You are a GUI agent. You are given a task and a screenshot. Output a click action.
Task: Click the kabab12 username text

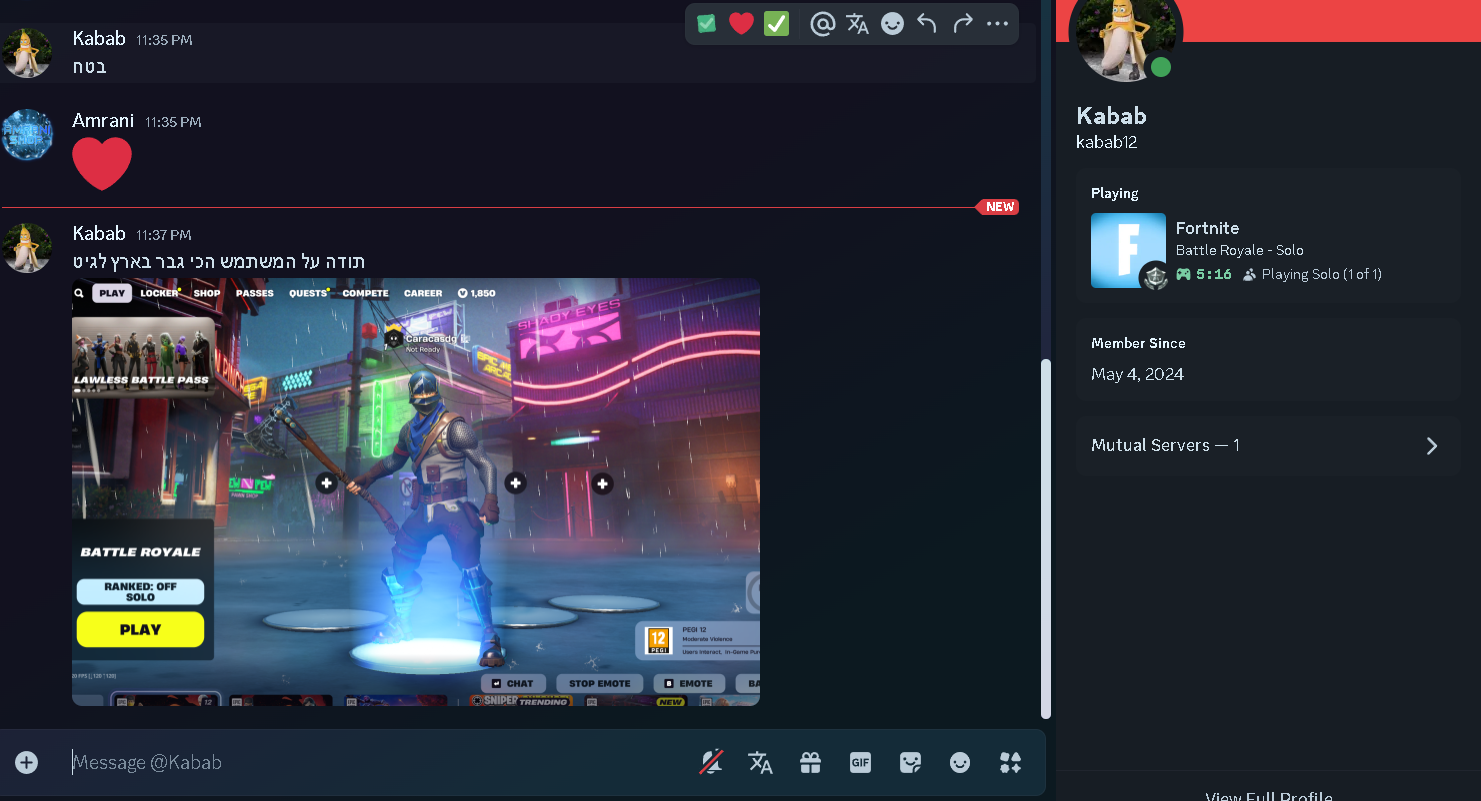(x=1106, y=142)
